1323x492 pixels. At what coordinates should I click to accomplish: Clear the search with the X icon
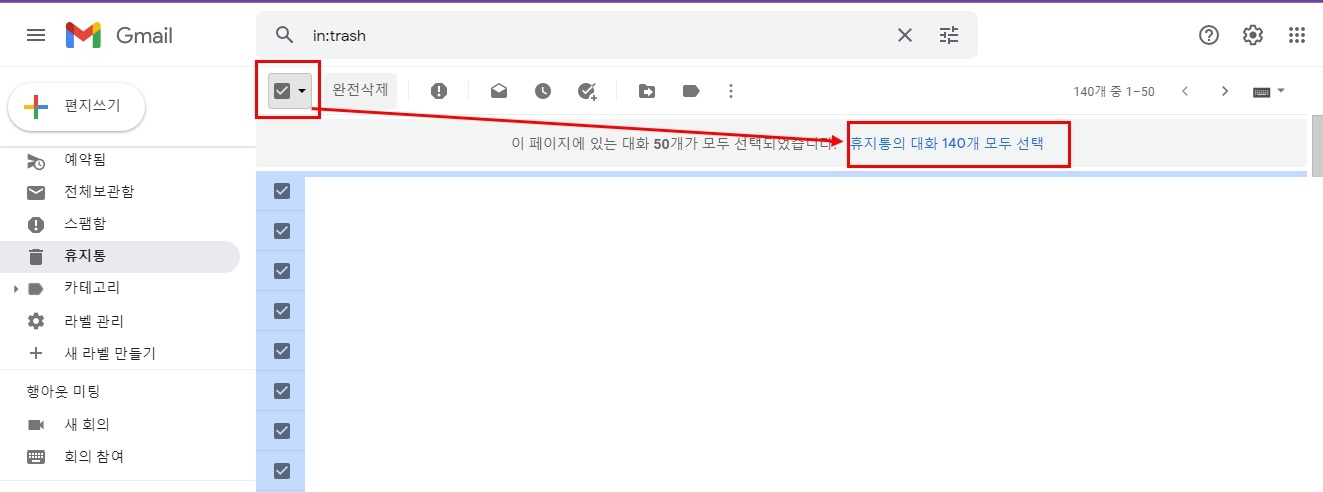click(x=905, y=35)
